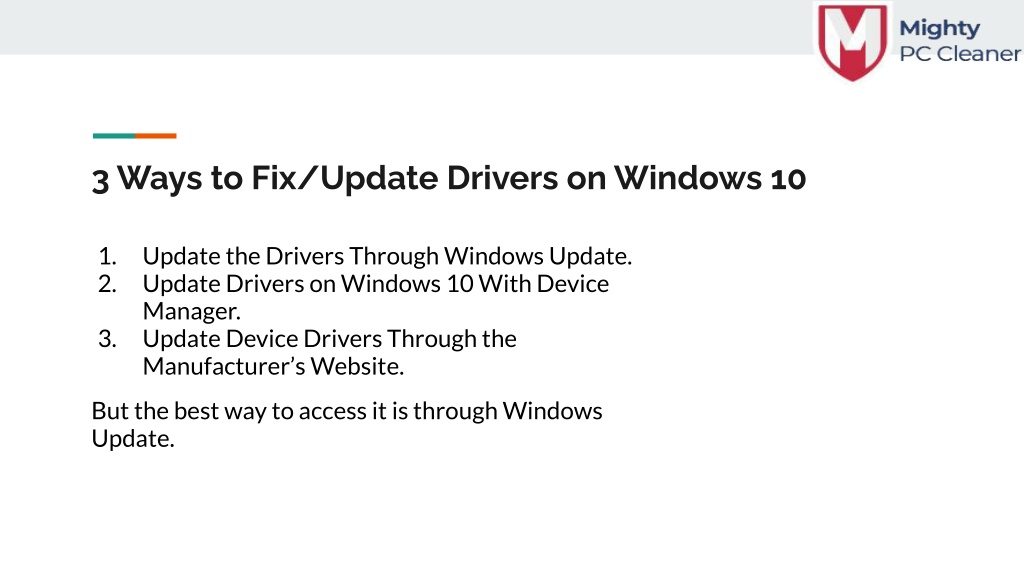Select list item 'Update the Drivers Through Windows Update'
The image size is (1024, 576).
(387, 256)
